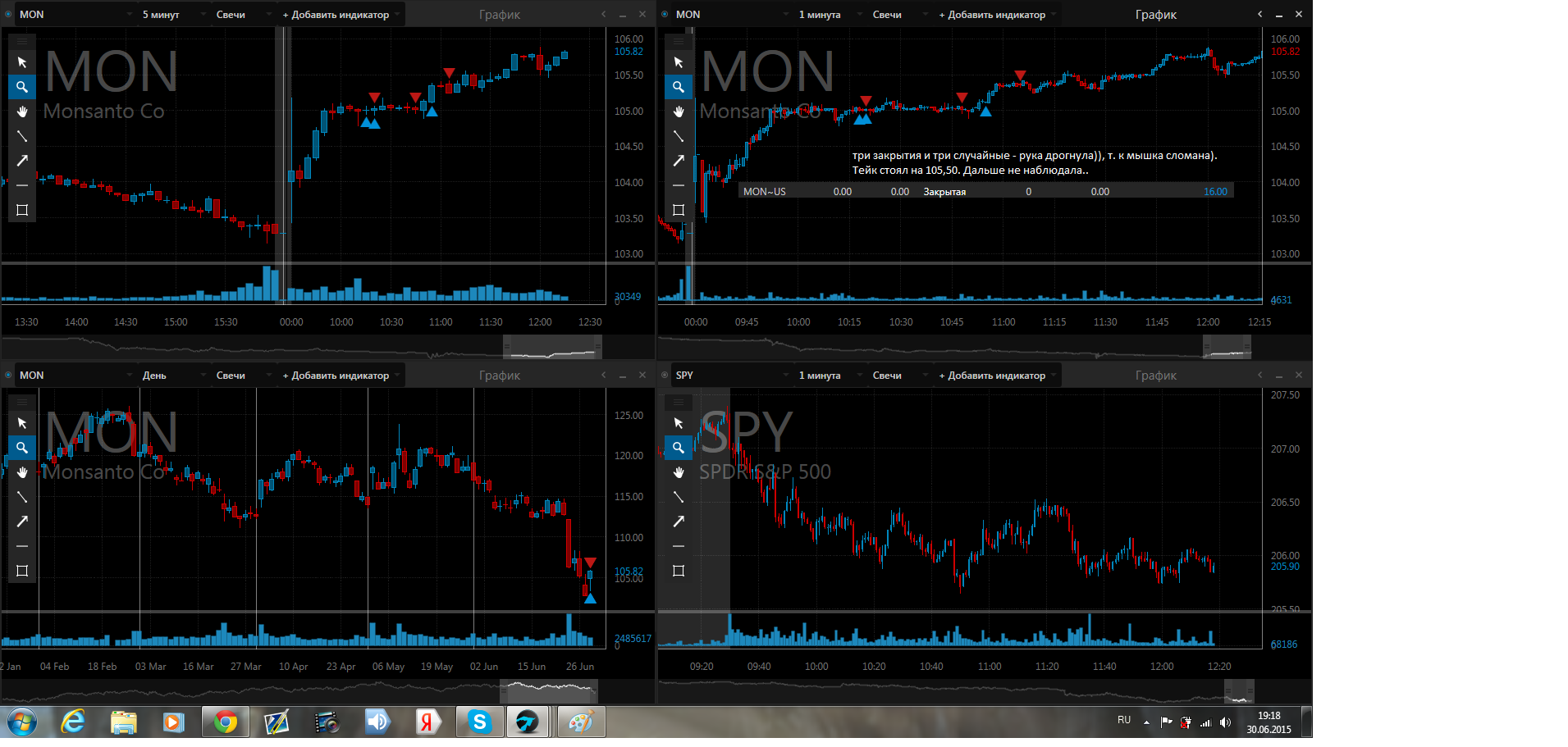Open tools hamburger menu in MON 5 минут chart

(22, 40)
